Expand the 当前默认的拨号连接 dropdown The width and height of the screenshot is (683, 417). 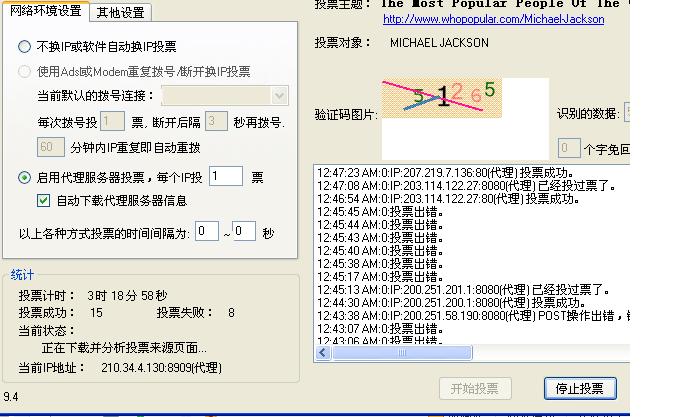pyautogui.click(x=279, y=96)
